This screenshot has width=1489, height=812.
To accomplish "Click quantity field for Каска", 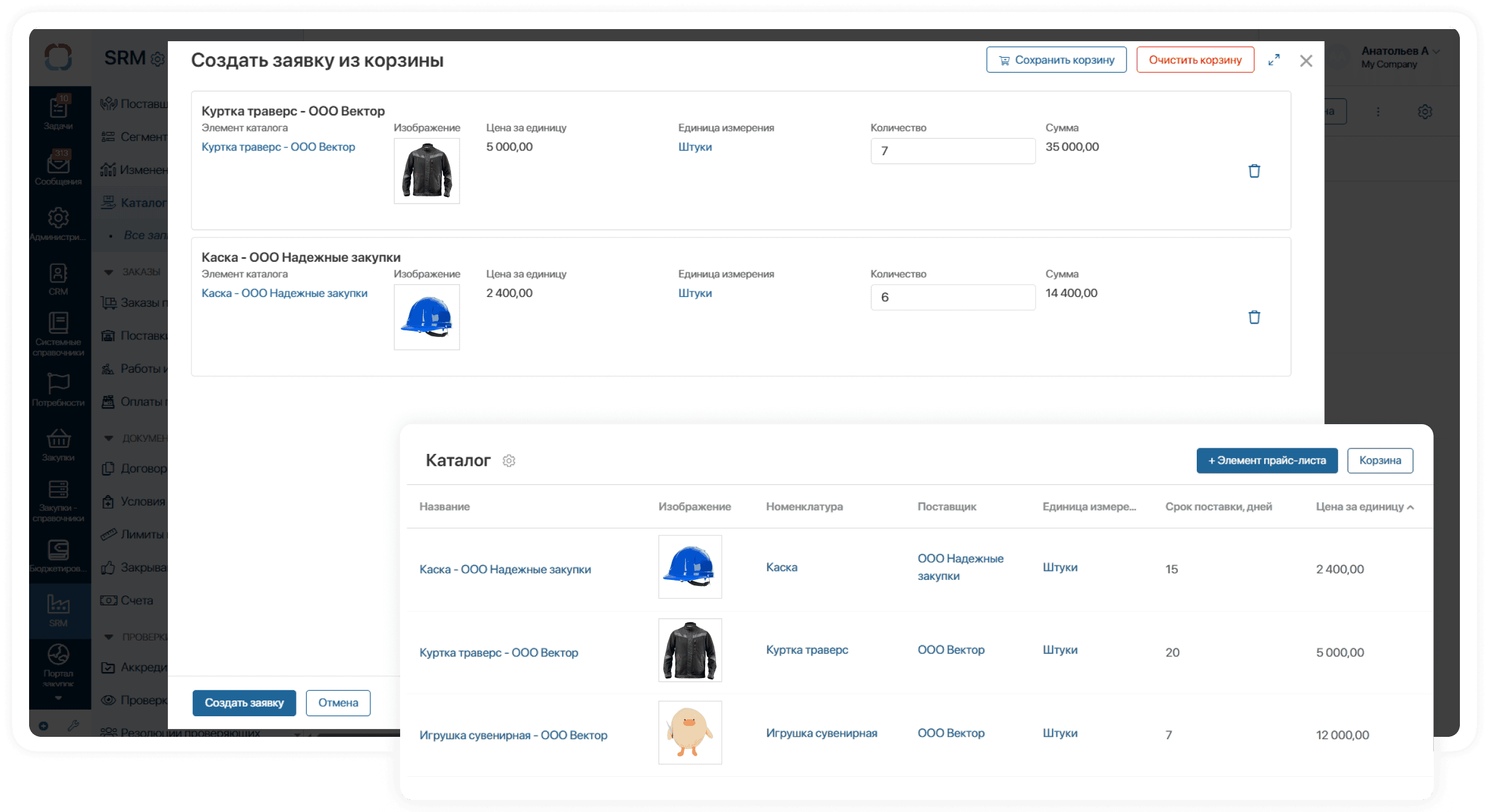I will 952,298.
